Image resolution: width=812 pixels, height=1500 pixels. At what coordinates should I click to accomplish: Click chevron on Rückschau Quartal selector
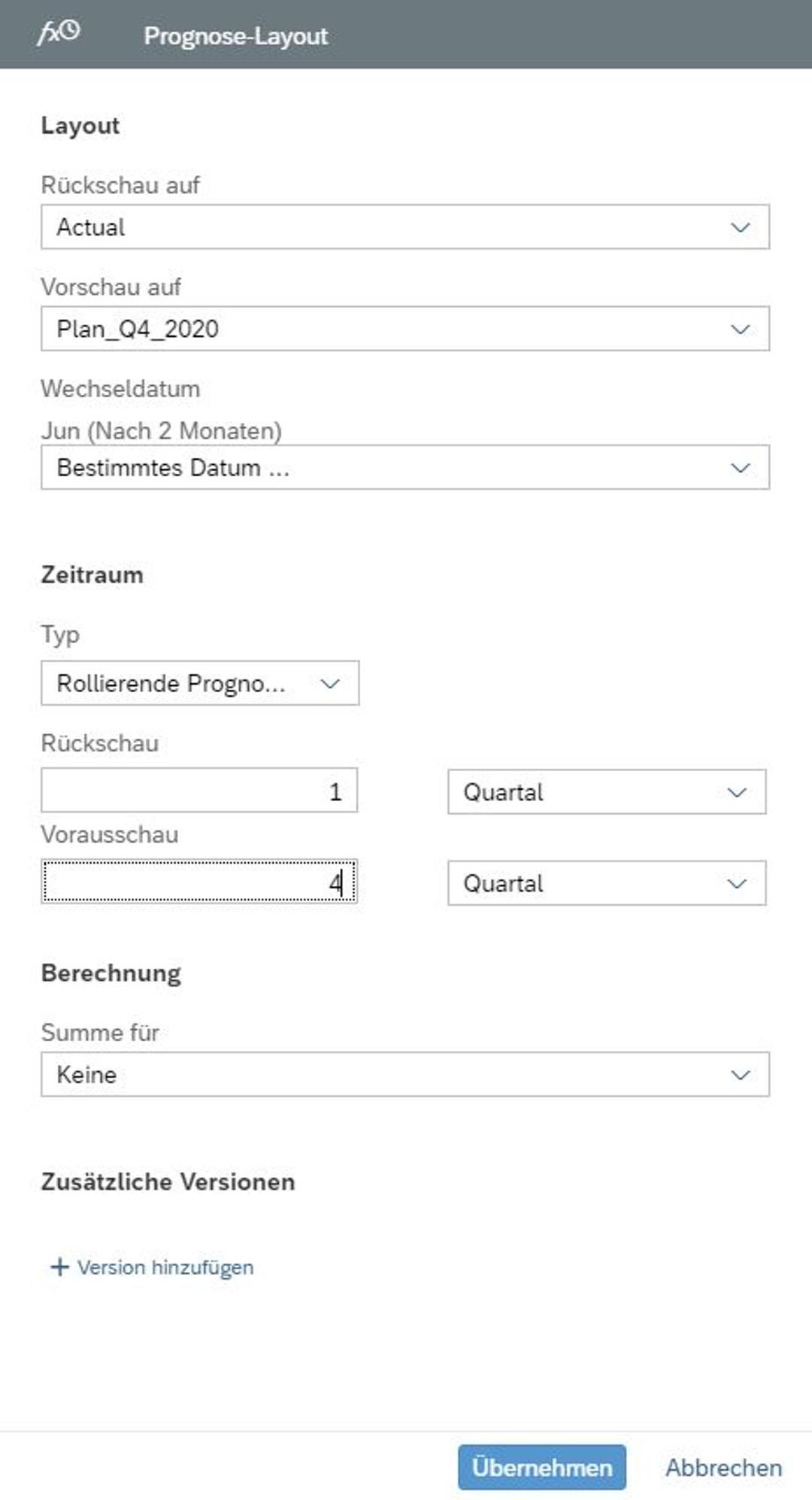click(736, 792)
